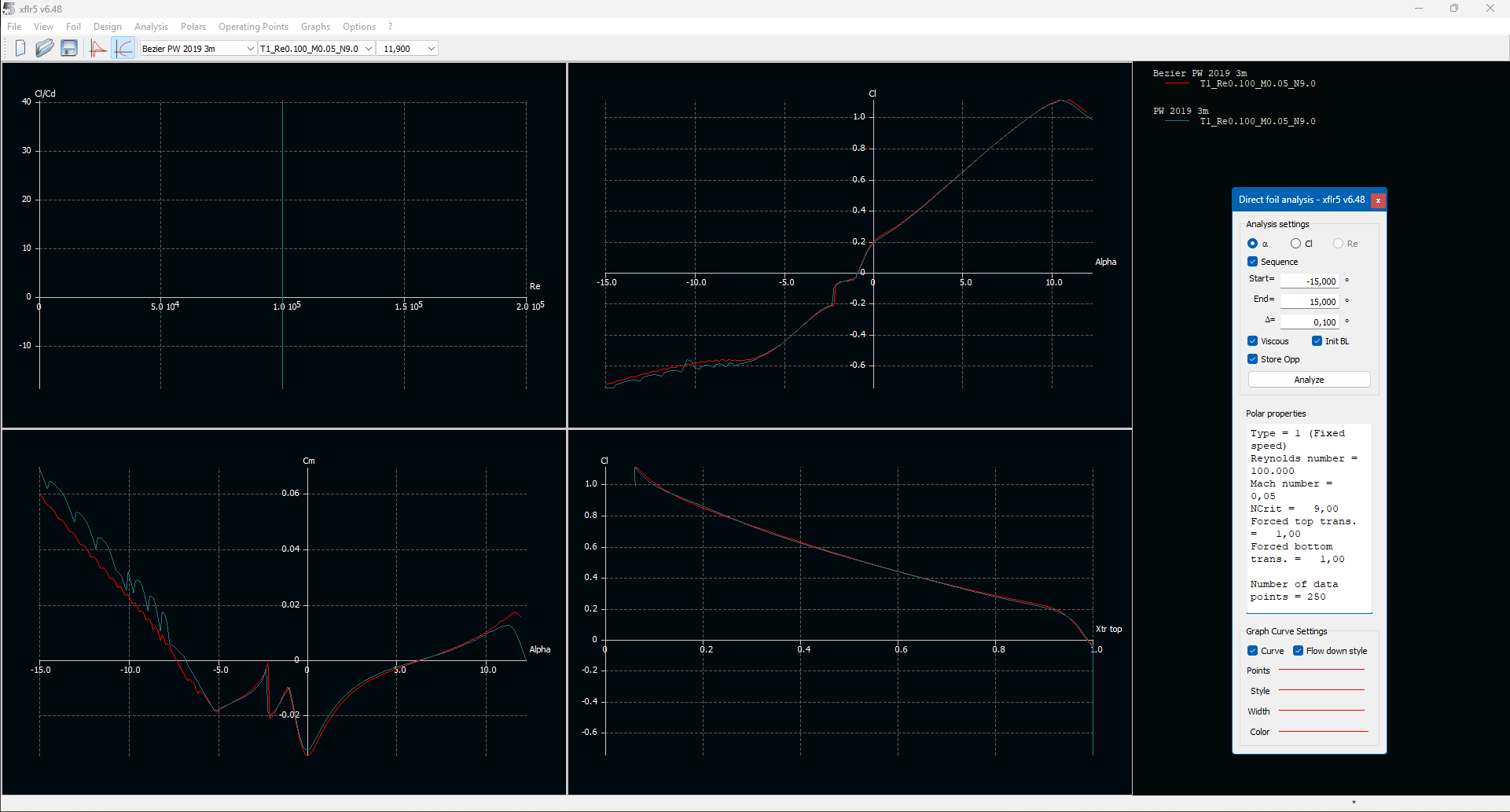Close the Direct foil analysis dialog

[1378, 200]
